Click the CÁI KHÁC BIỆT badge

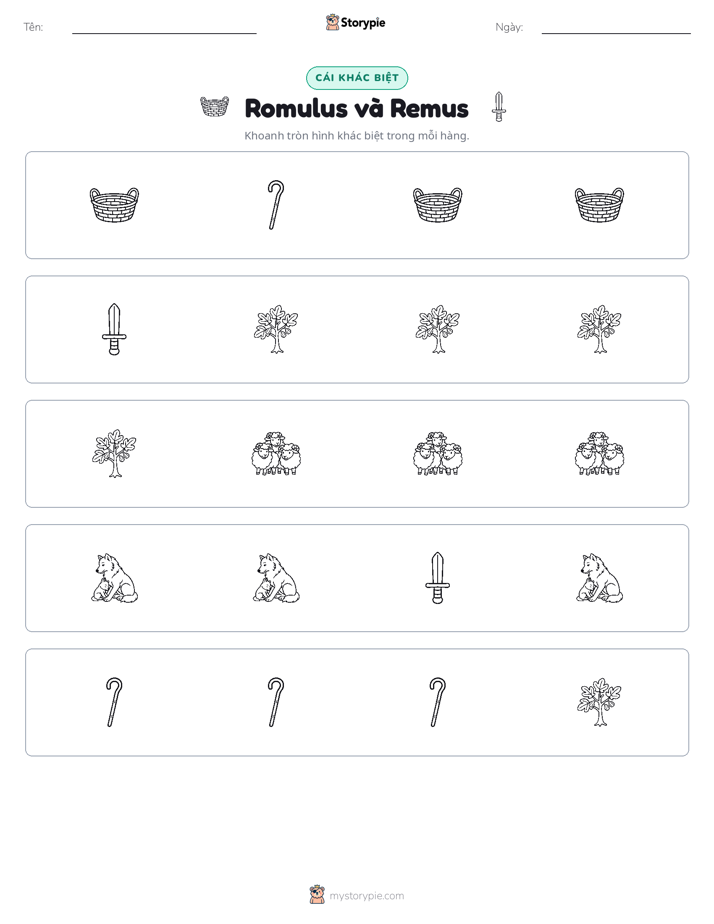(357, 78)
